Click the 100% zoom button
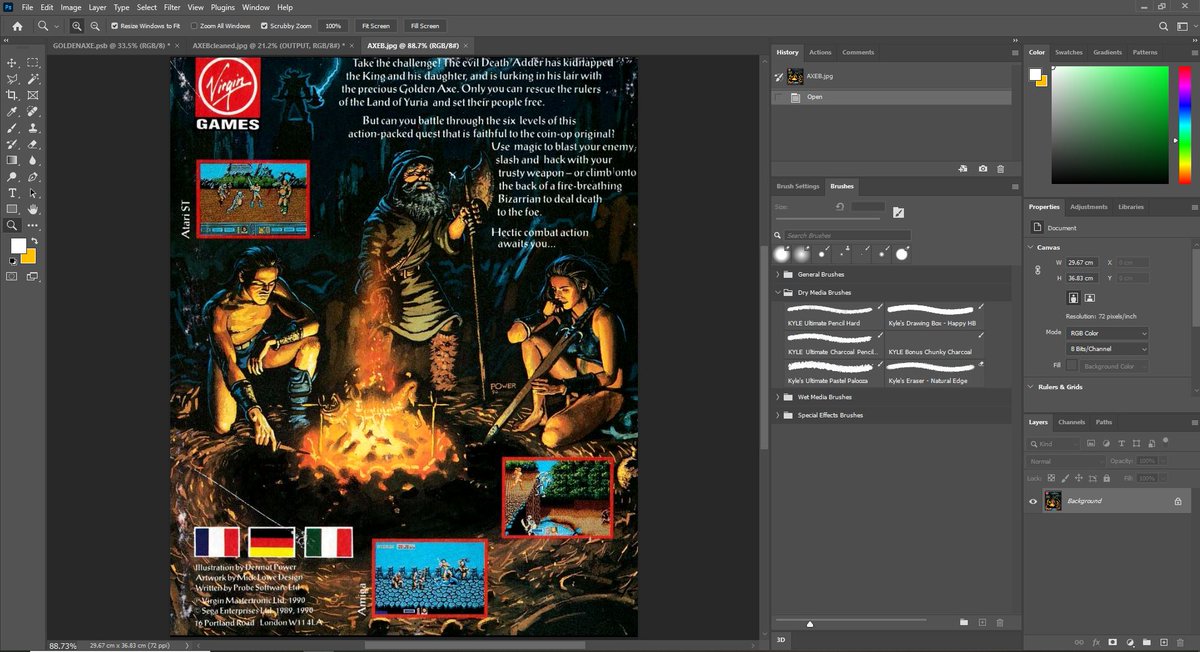The width and height of the screenshot is (1200, 652). (x=333, y=26)
